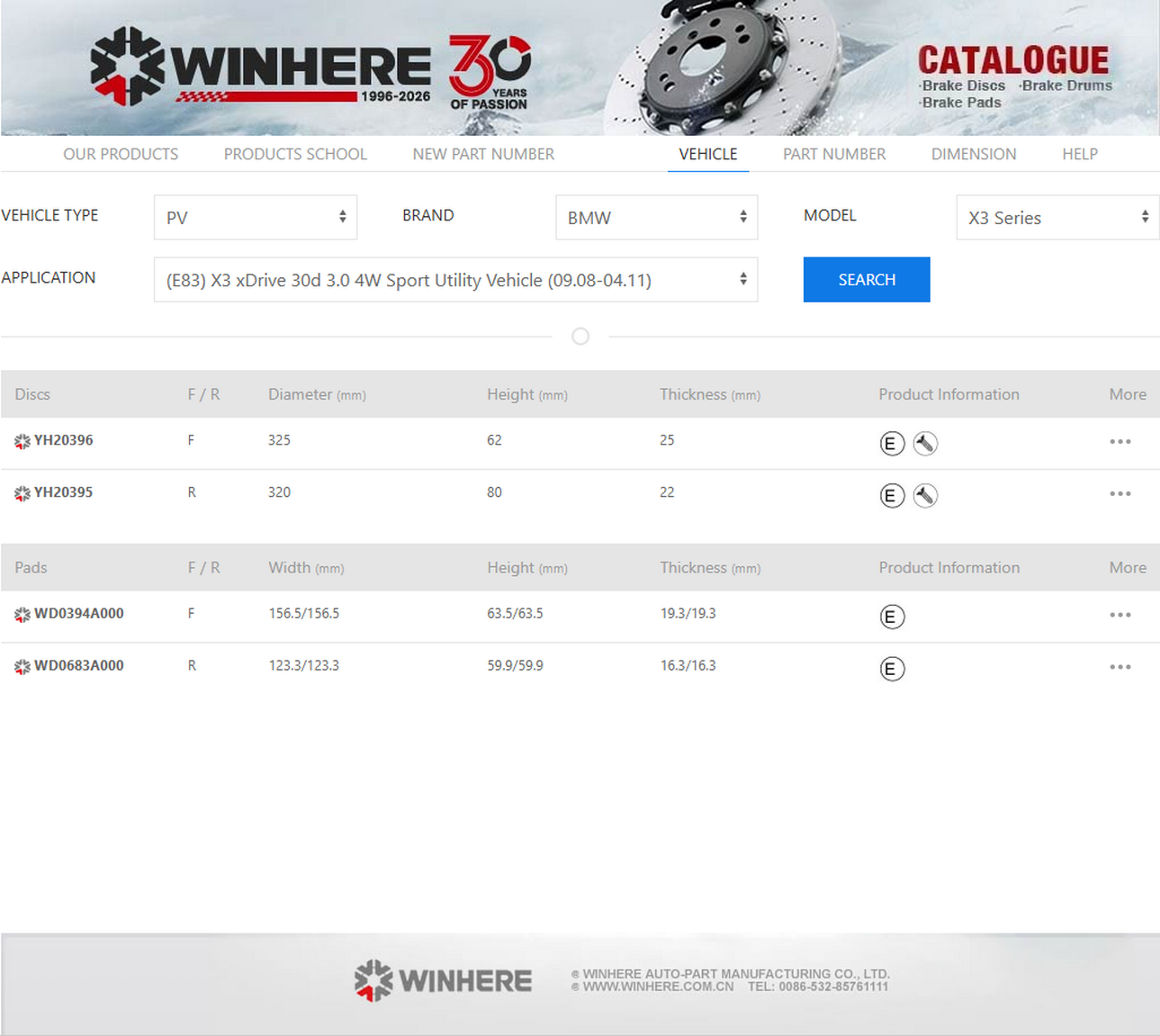
Task: Switch to the Part Number tab
Action: coord(834,154)
